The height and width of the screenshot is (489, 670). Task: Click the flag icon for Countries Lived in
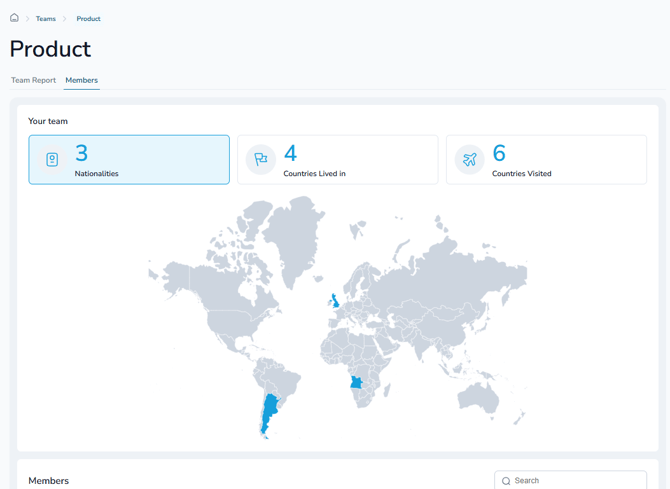pos(261,160)
